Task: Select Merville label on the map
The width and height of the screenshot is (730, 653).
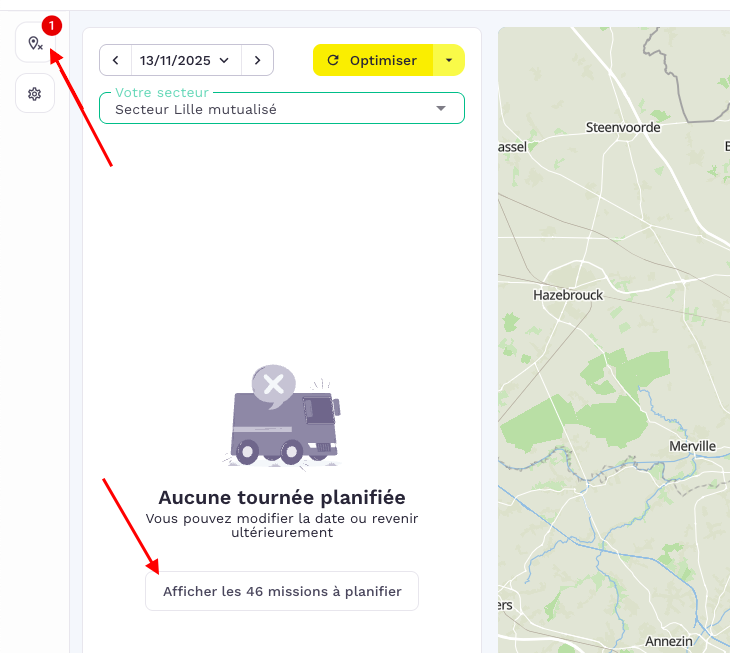Action: pos(694,446)
